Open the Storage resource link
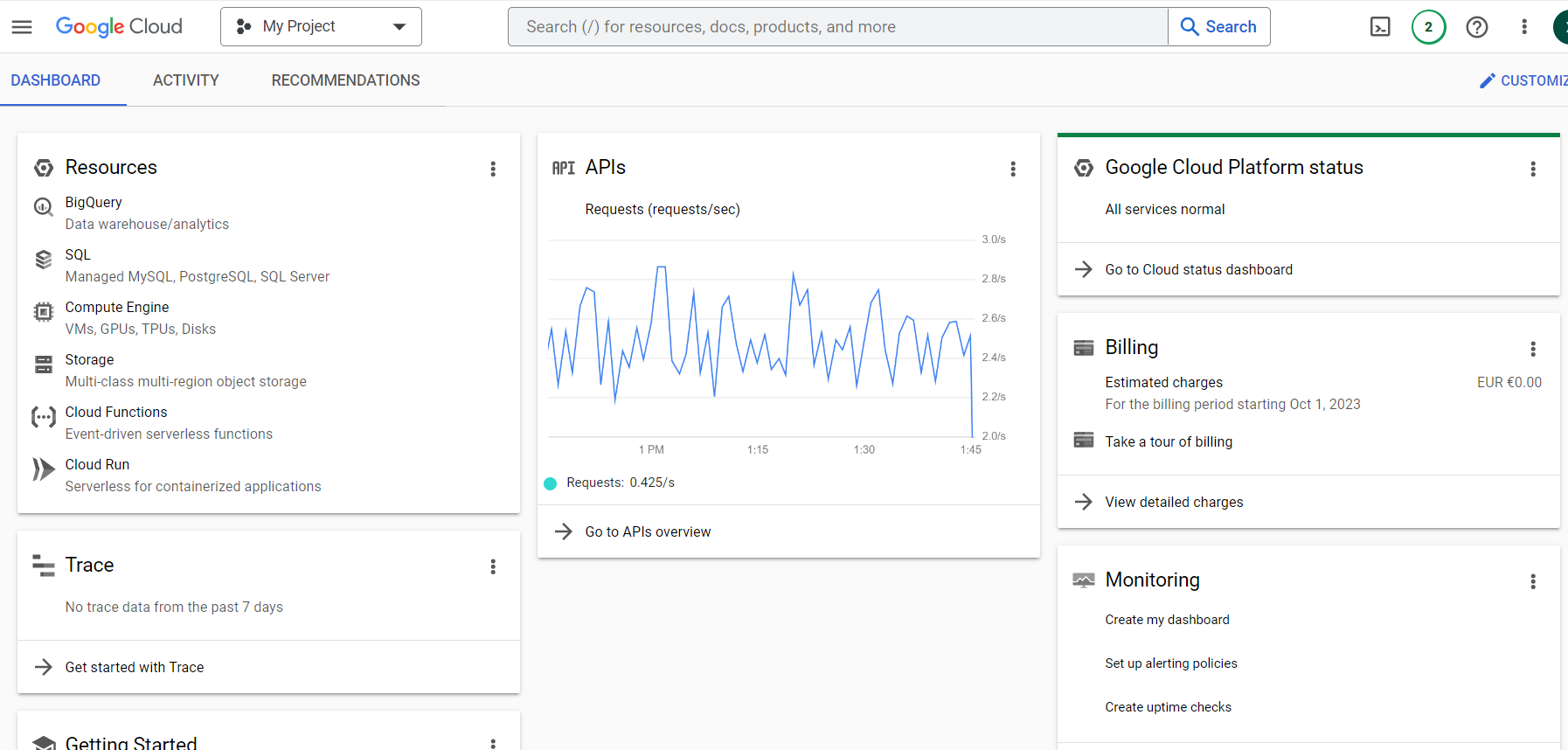This screenshot has width=1568, height=750. [x=89, y=359]
